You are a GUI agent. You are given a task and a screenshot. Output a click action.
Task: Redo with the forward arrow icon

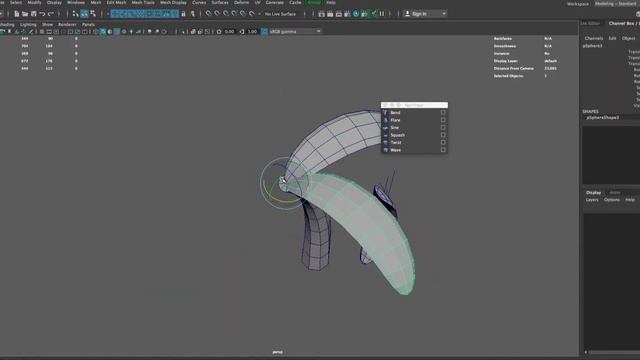click(x=51, y=14)
